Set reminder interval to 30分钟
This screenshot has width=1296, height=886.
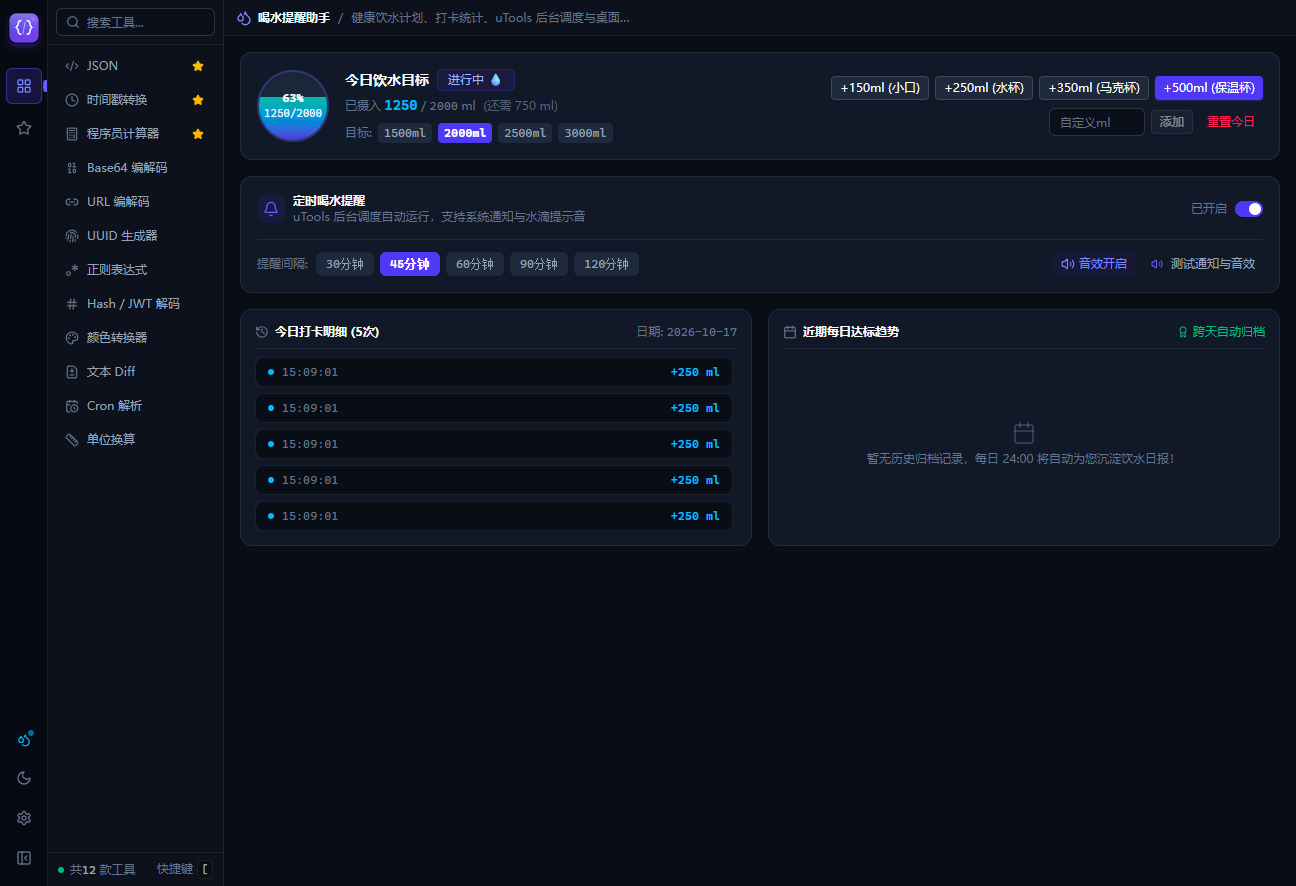tap(345, 264)
